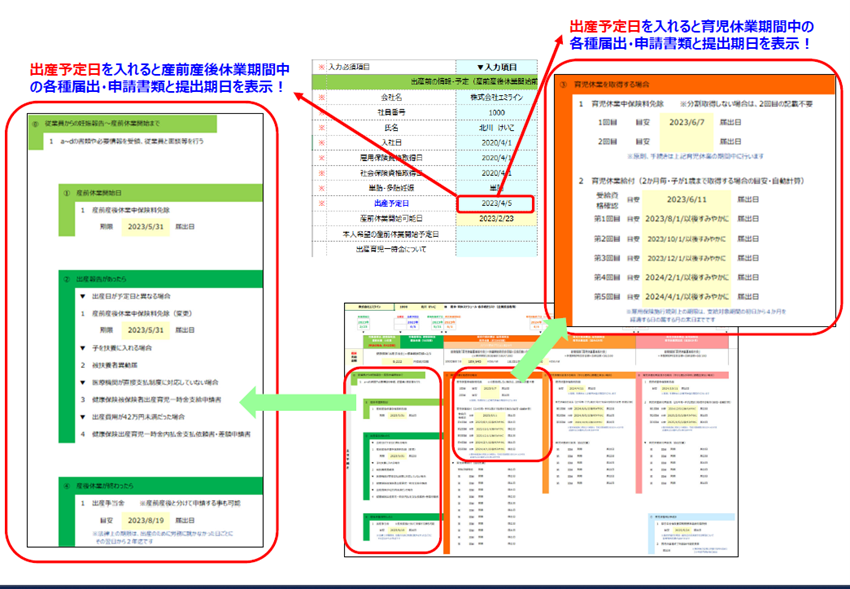Image resolution: width=850 pixels, height=589 pixels.
Task: Select the 産前休業開始可能日 cell 2023/2/23
Action: (497, 219)
